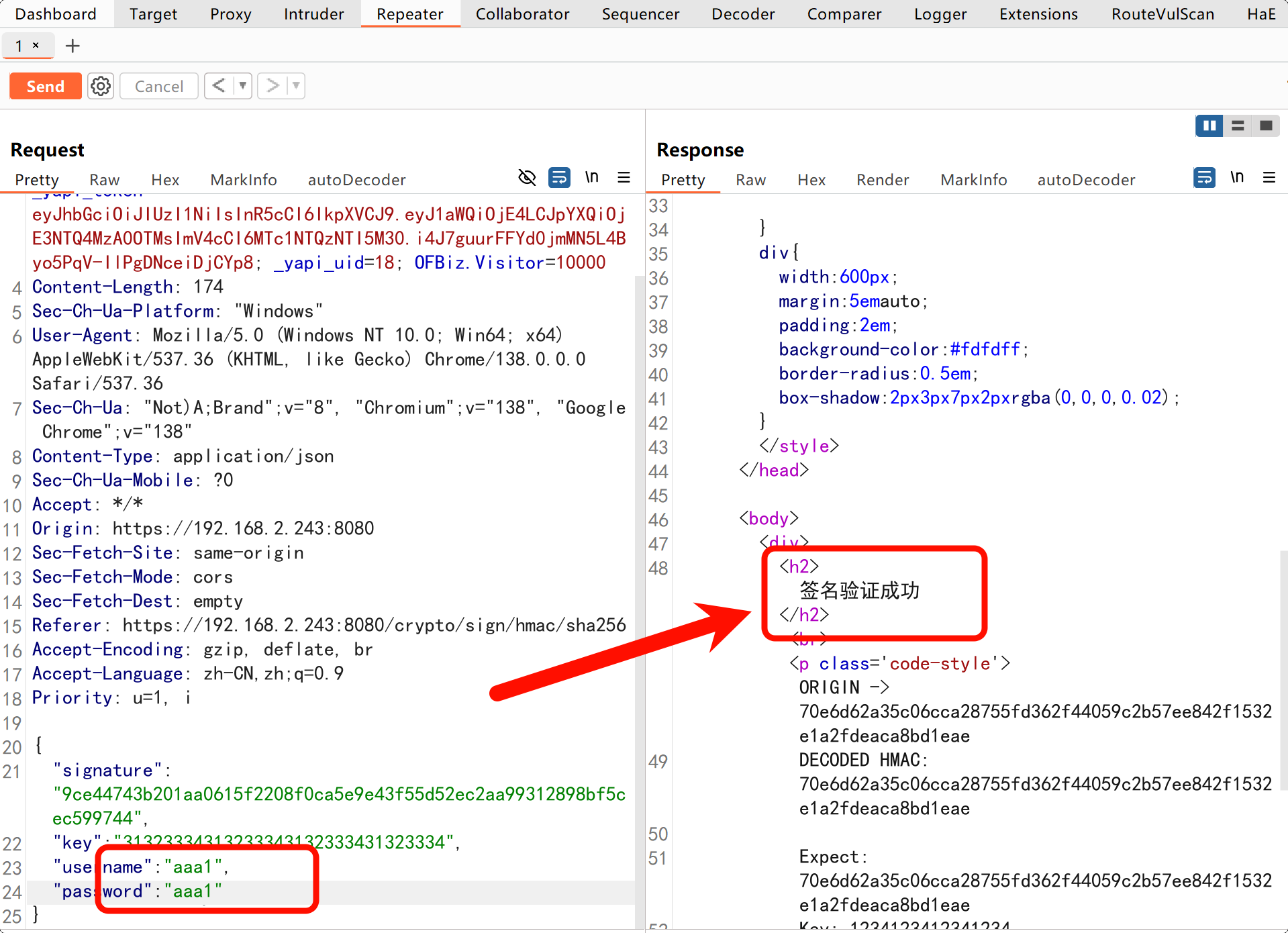Click the orange Send button
Screen dimensions: 1288x933
[46, 86]
